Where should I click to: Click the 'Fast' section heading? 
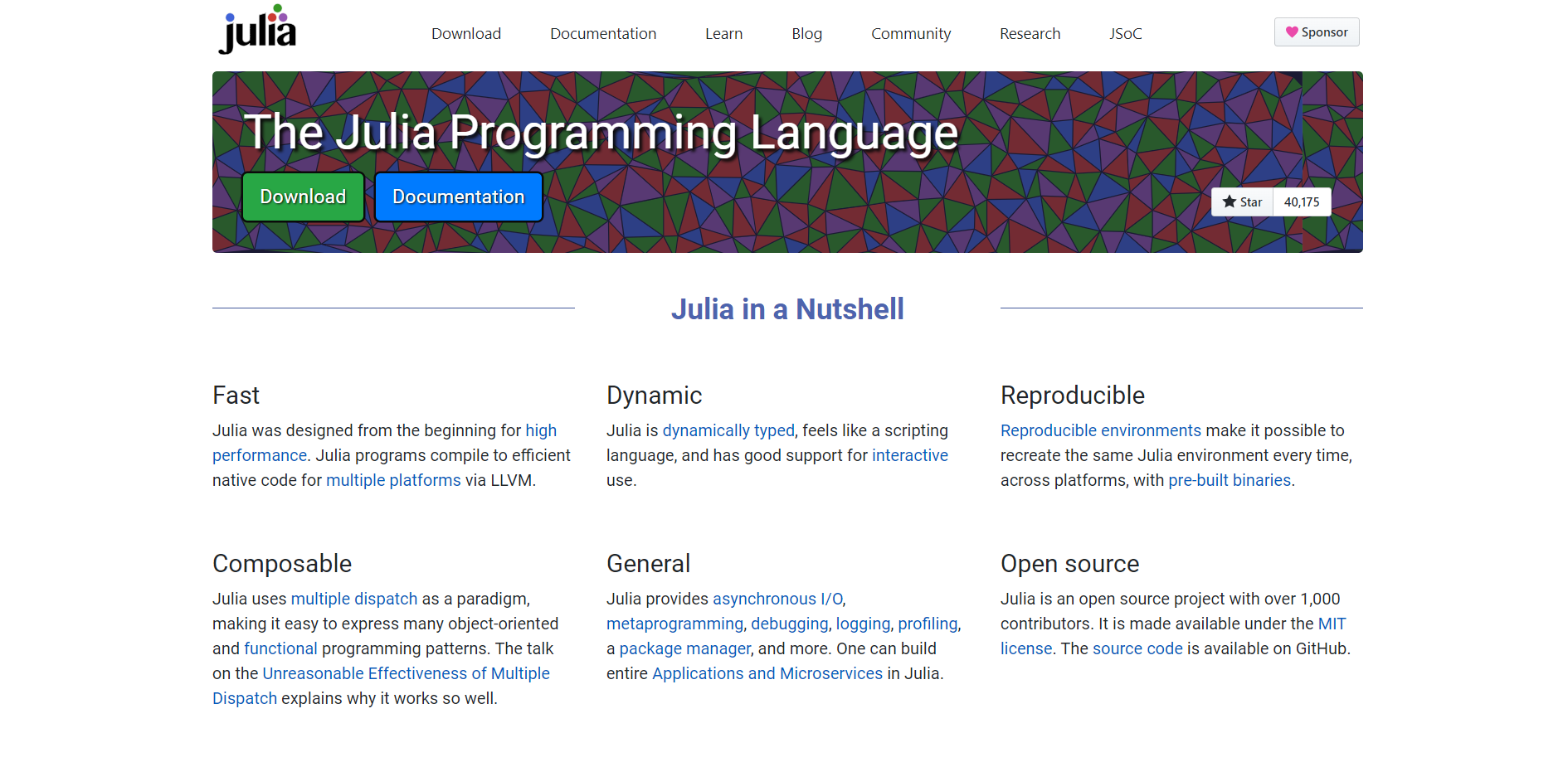click(x=236, y=396)
